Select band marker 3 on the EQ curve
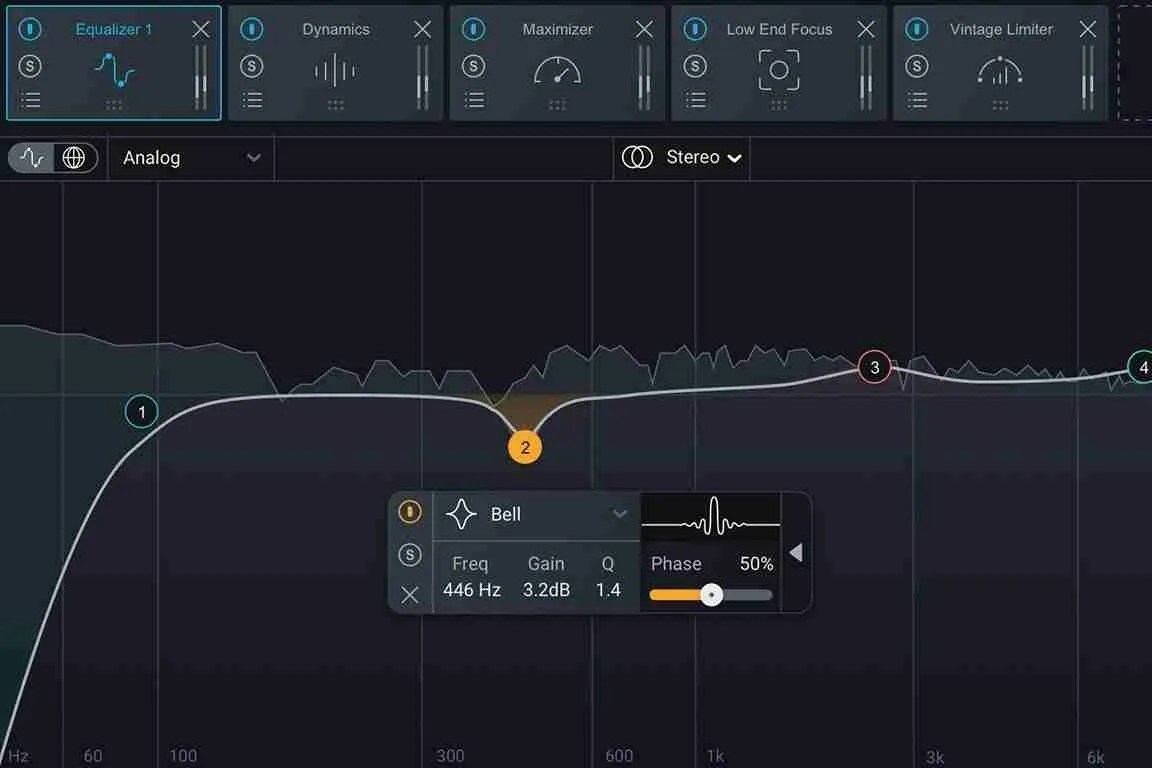The height and width of the screenshot is (768, 1152). [x=874, y=367]
